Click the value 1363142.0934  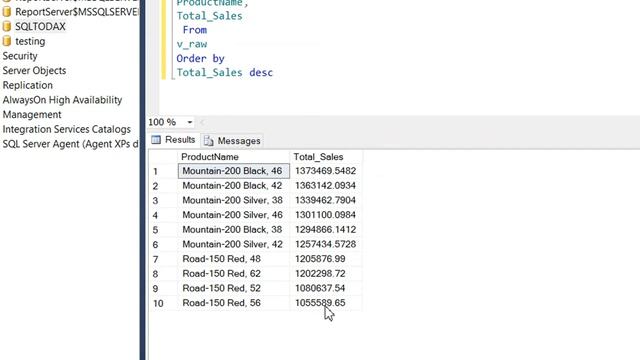(x=325, y=186)
